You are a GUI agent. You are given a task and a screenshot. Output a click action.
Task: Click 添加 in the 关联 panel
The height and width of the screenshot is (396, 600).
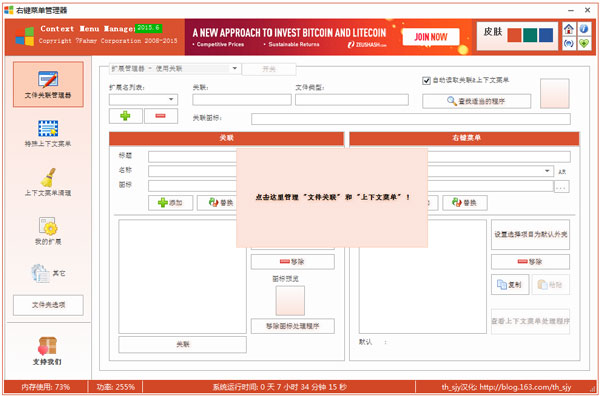(x=171, y=203)
